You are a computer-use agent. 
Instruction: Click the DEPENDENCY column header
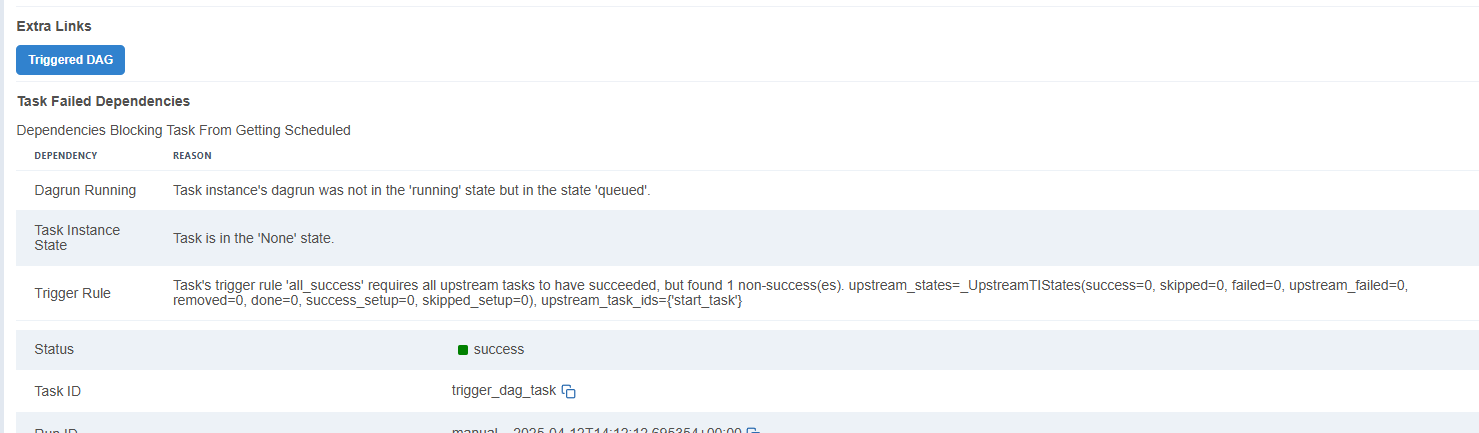pyautogui.click(x=66, y=156)
